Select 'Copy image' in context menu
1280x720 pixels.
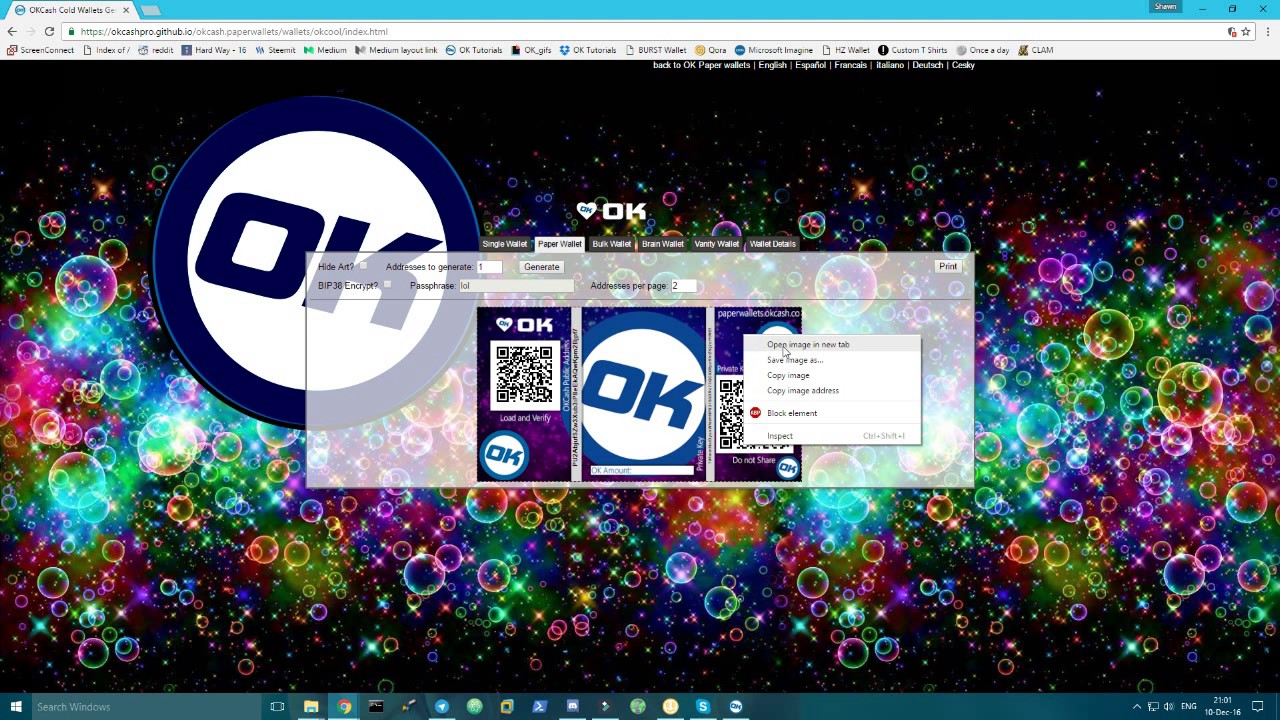(832, 375)
